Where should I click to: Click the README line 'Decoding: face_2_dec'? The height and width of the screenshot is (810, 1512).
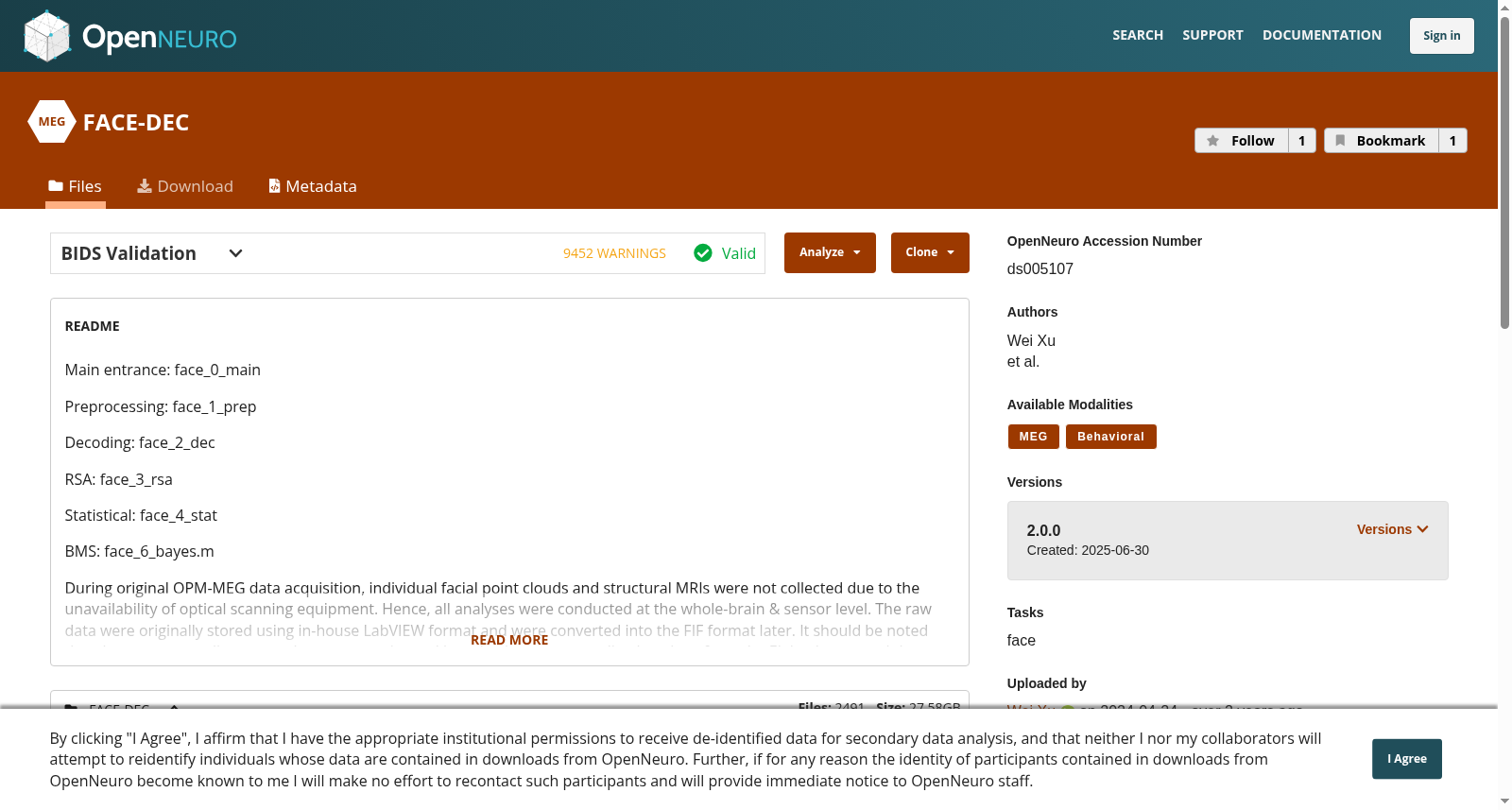tap(140, 442)
